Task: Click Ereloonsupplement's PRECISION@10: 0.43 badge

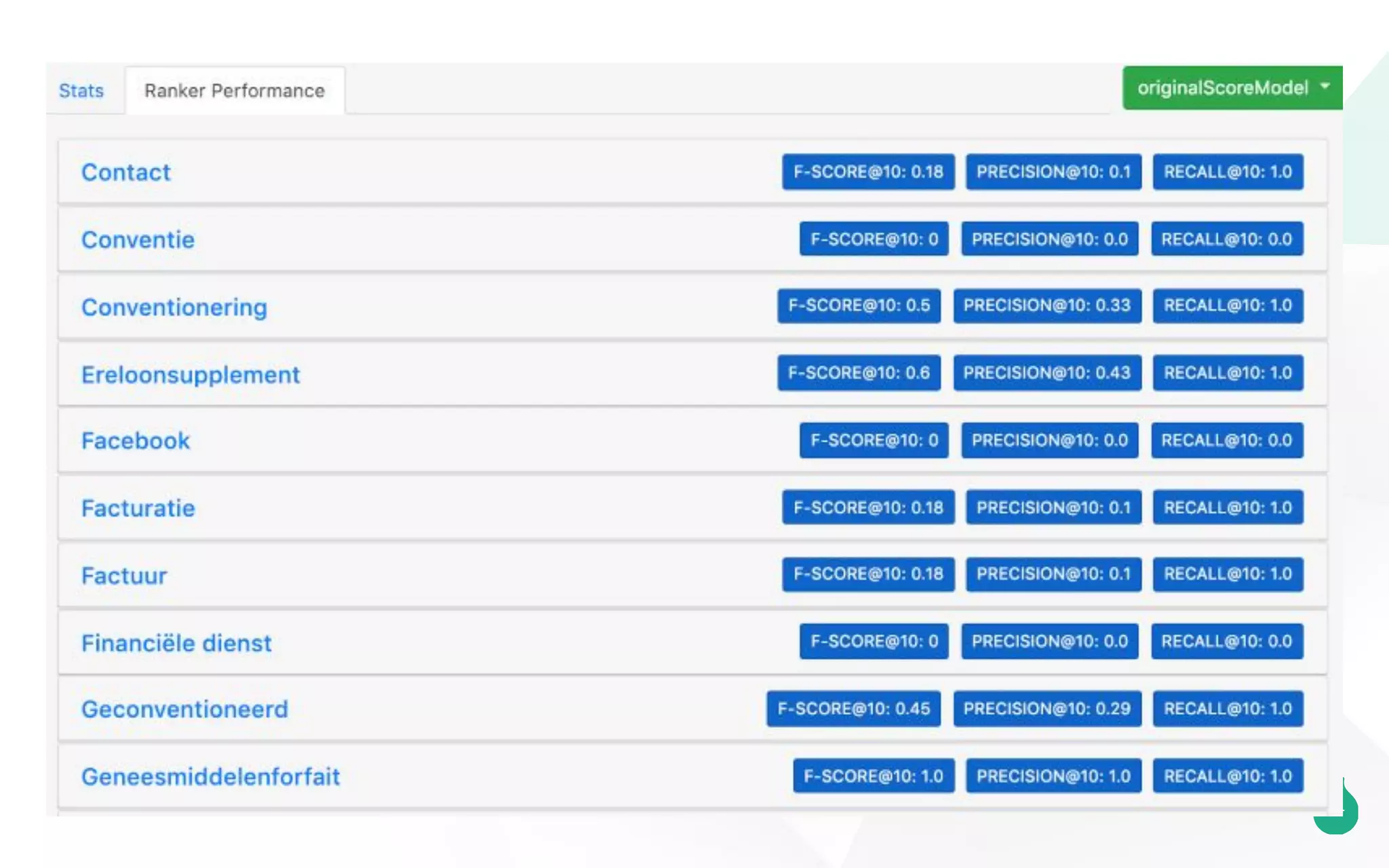Action: pos(1046,372)
